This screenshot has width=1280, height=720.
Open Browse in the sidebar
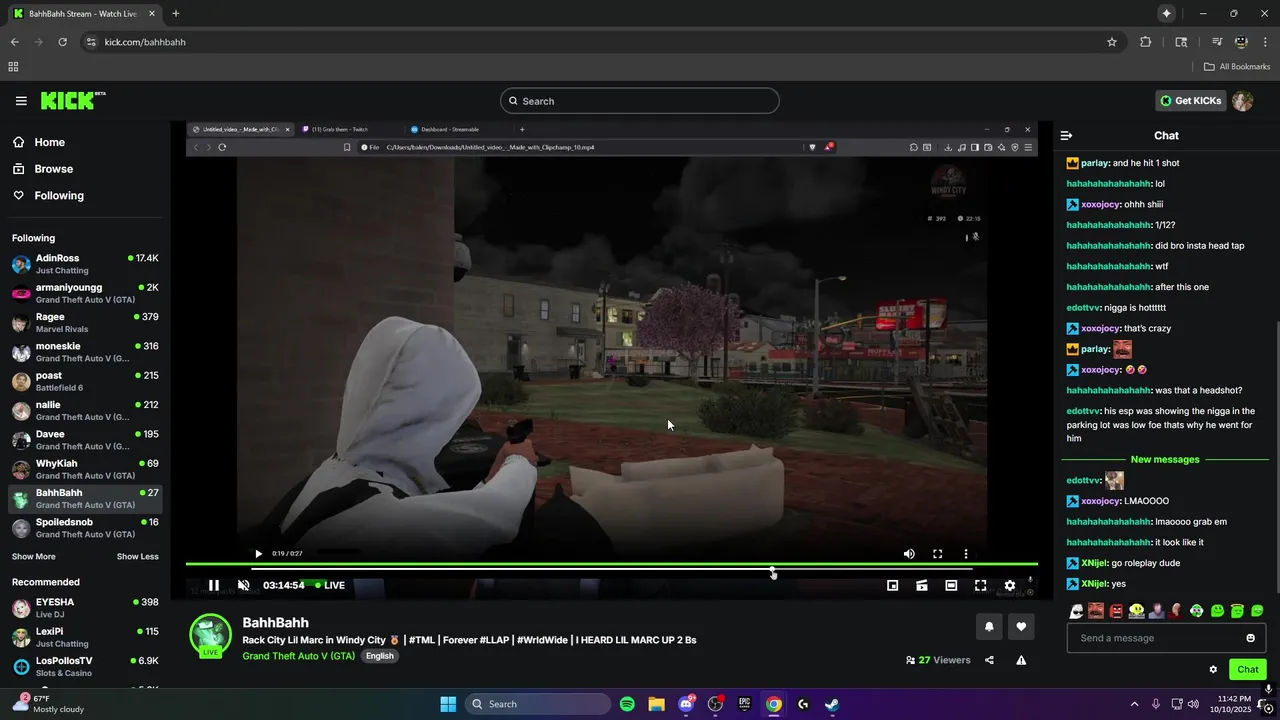tap(43, 169)
